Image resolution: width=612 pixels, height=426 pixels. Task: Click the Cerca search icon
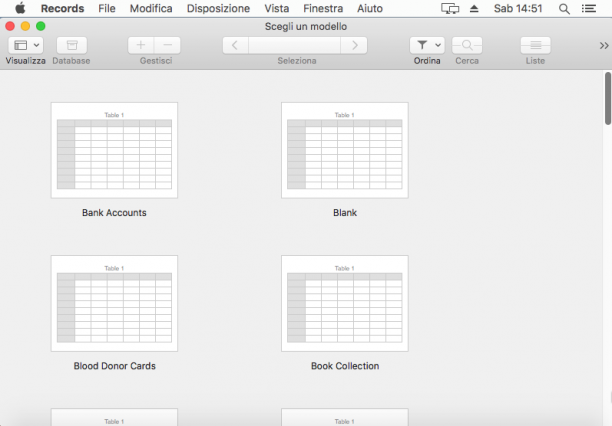[467, 45]
